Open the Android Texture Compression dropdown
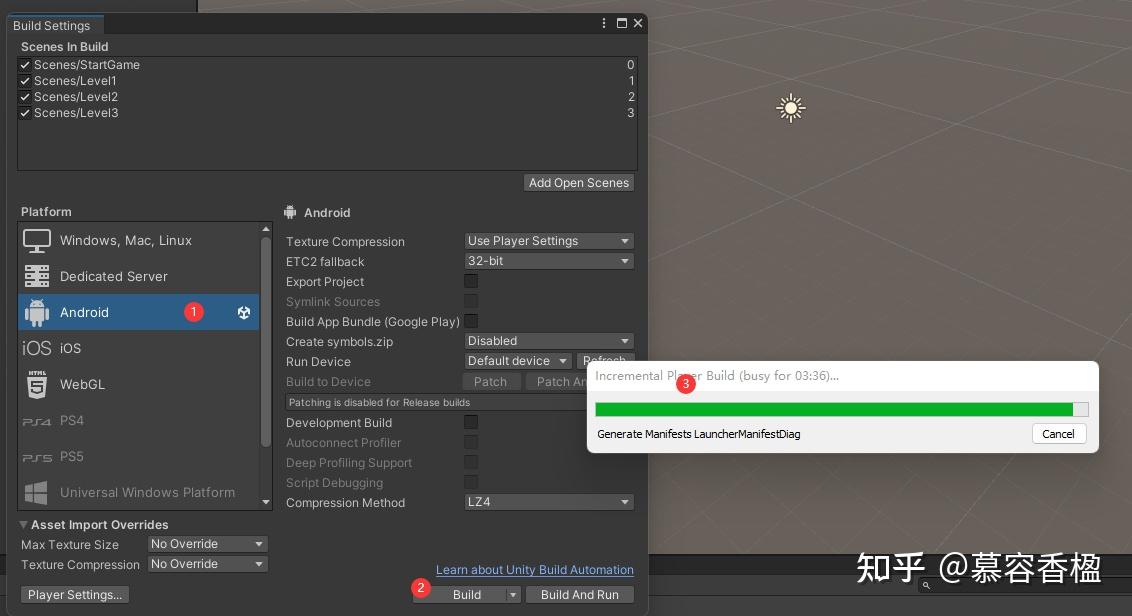The height and width of the screenshot is (616, 1132). tap(549, 240)
